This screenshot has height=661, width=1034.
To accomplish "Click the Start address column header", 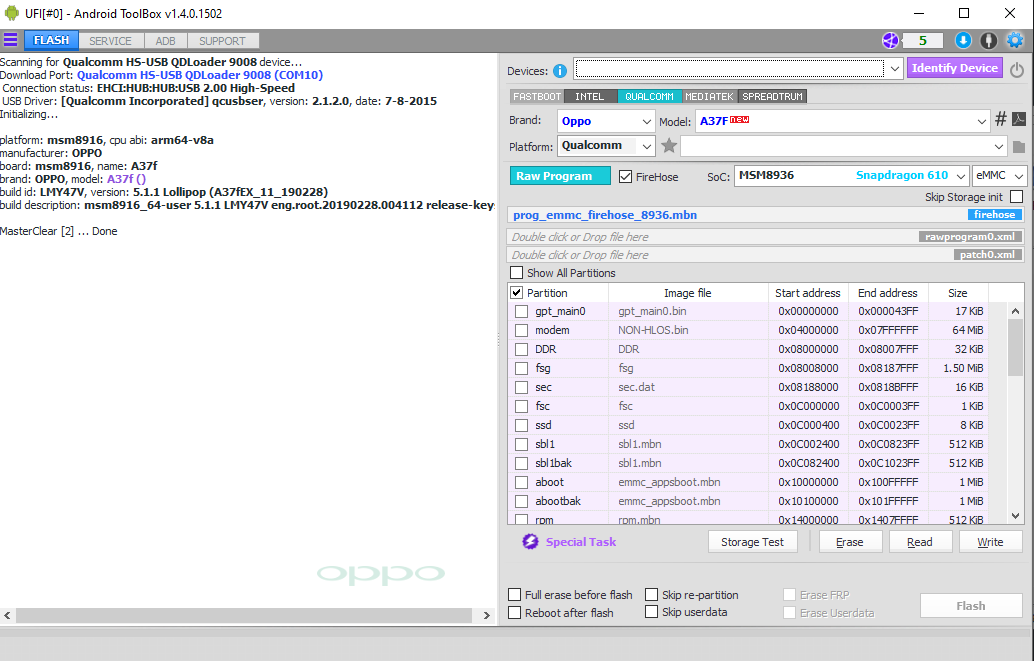I will (807, 293).
